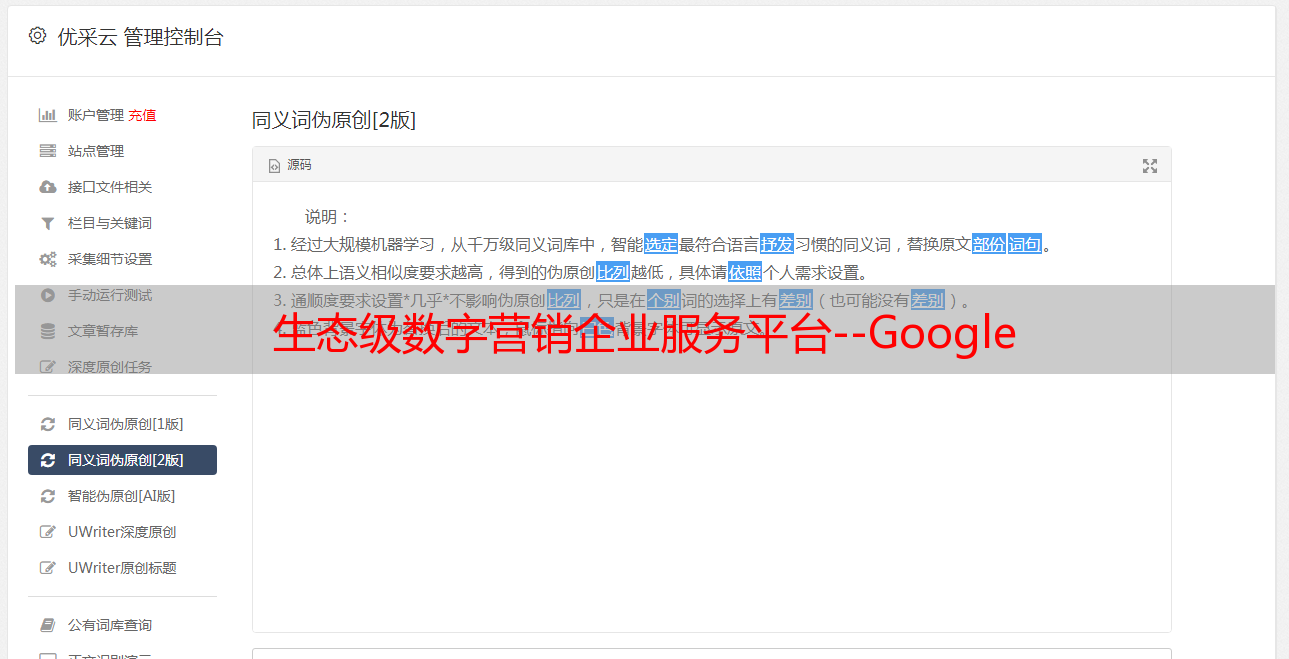Click the server icon next to 站点管理
This screenshot has width=1289, height=659.
(47, 151)
